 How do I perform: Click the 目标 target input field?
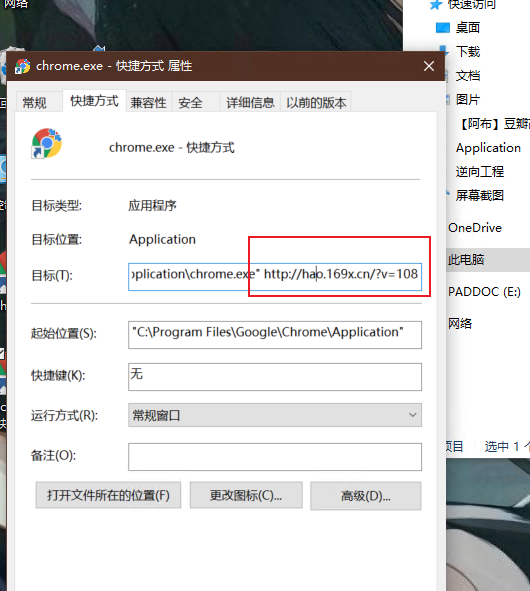coord(275,277)
